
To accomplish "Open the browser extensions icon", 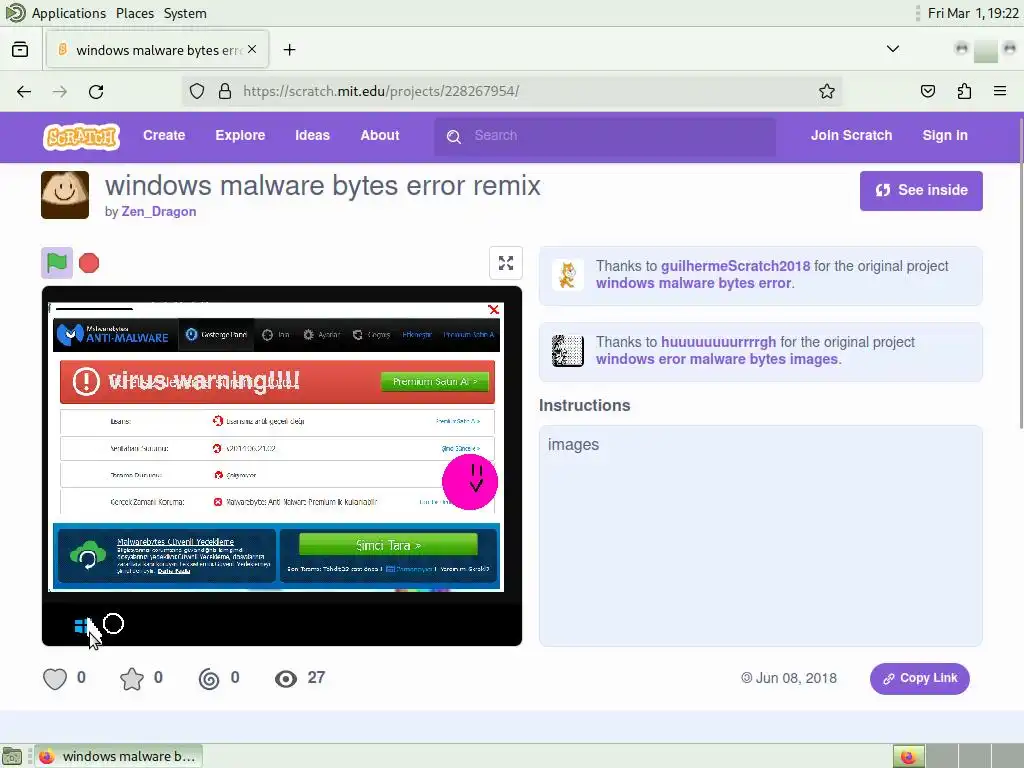I will 964,91.
